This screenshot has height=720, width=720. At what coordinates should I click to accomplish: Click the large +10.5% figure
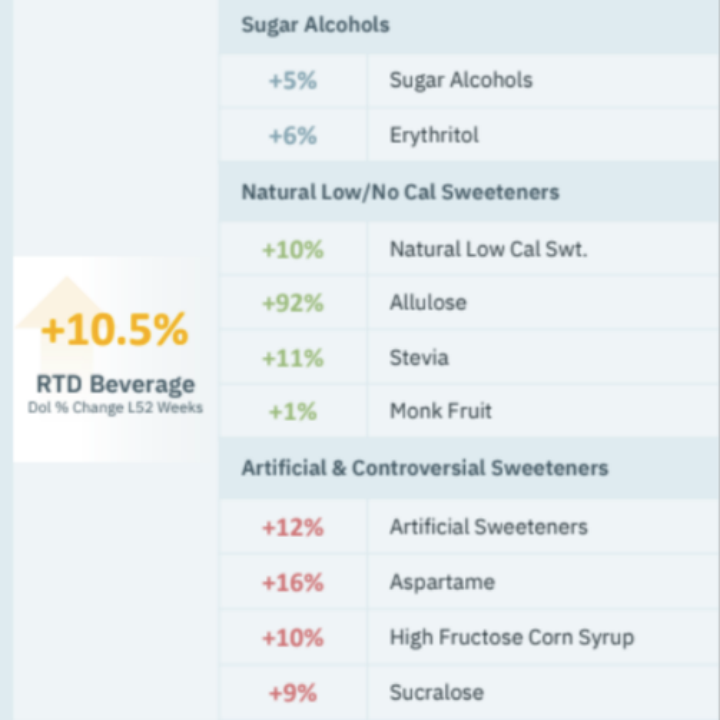point(115,330)
